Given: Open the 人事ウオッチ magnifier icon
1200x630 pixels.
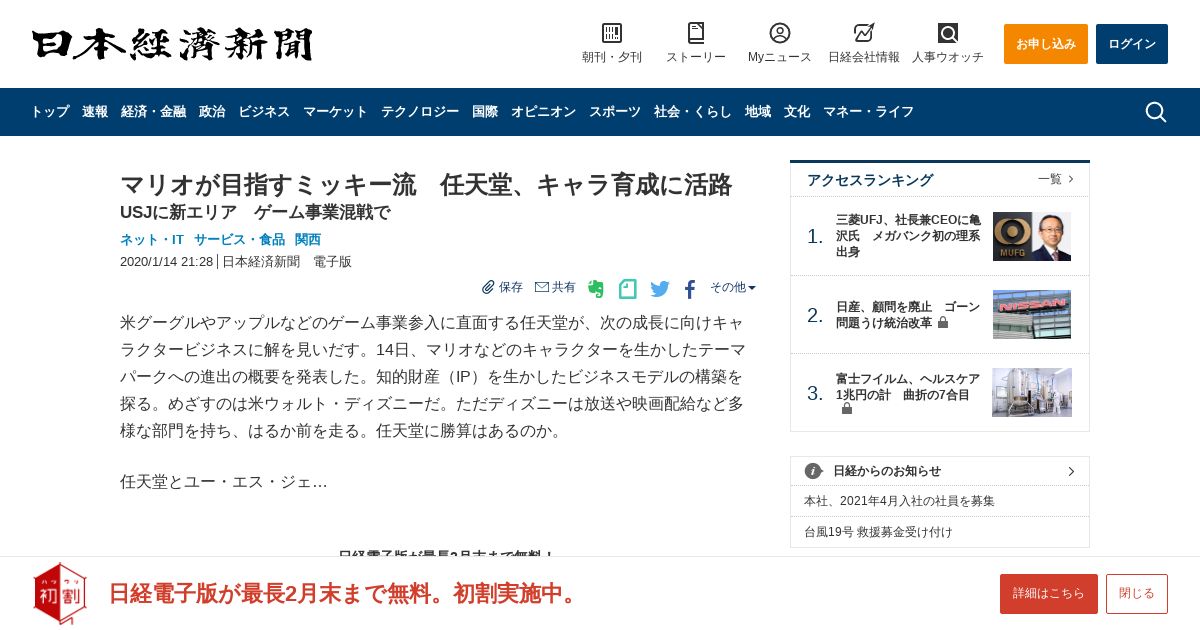Looking at the screenshot, I should click(x=948, y=33).
